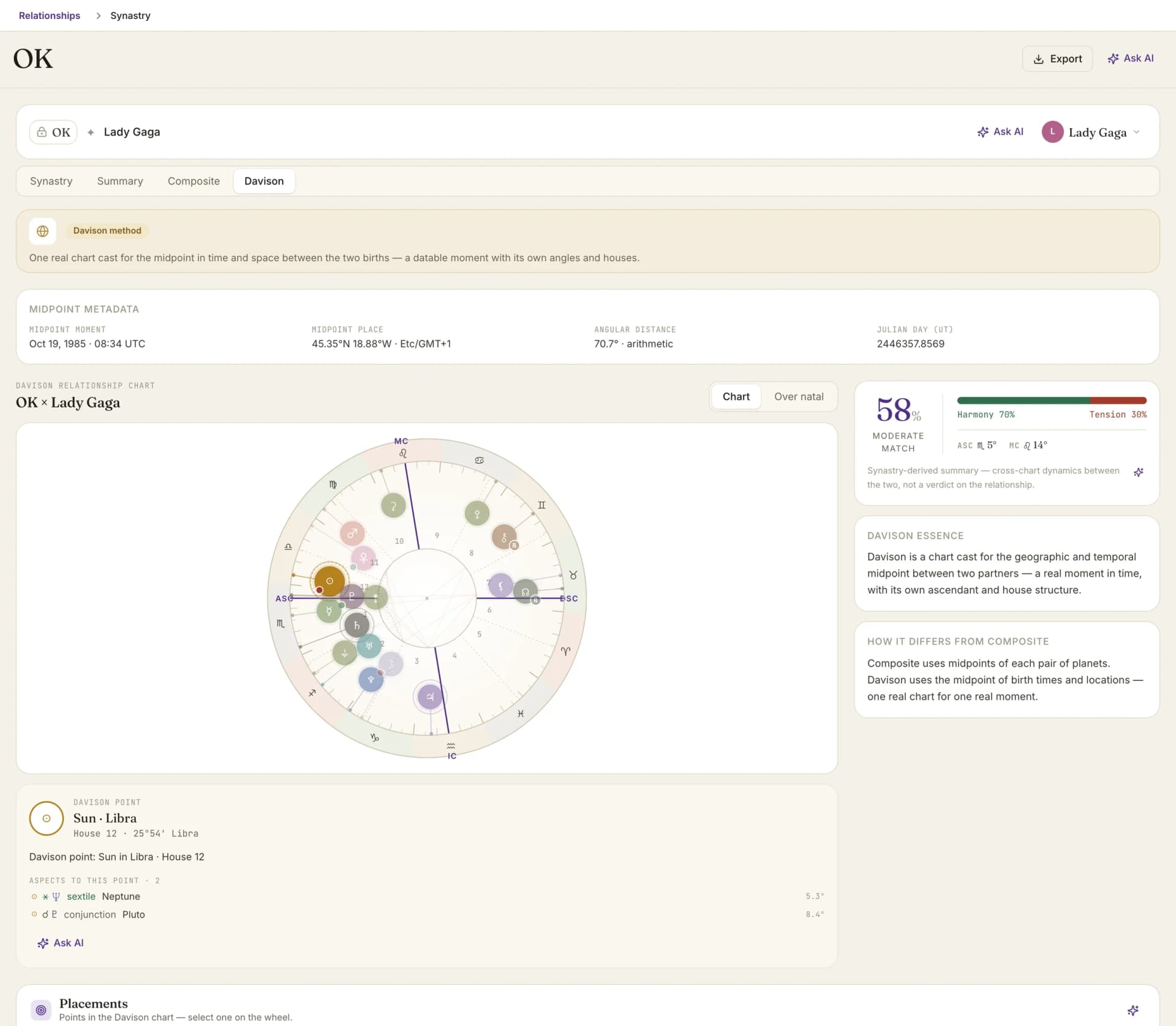Select the Venus glyph on the wheel
1176x1026 pixels.
(x=363, y=558)
